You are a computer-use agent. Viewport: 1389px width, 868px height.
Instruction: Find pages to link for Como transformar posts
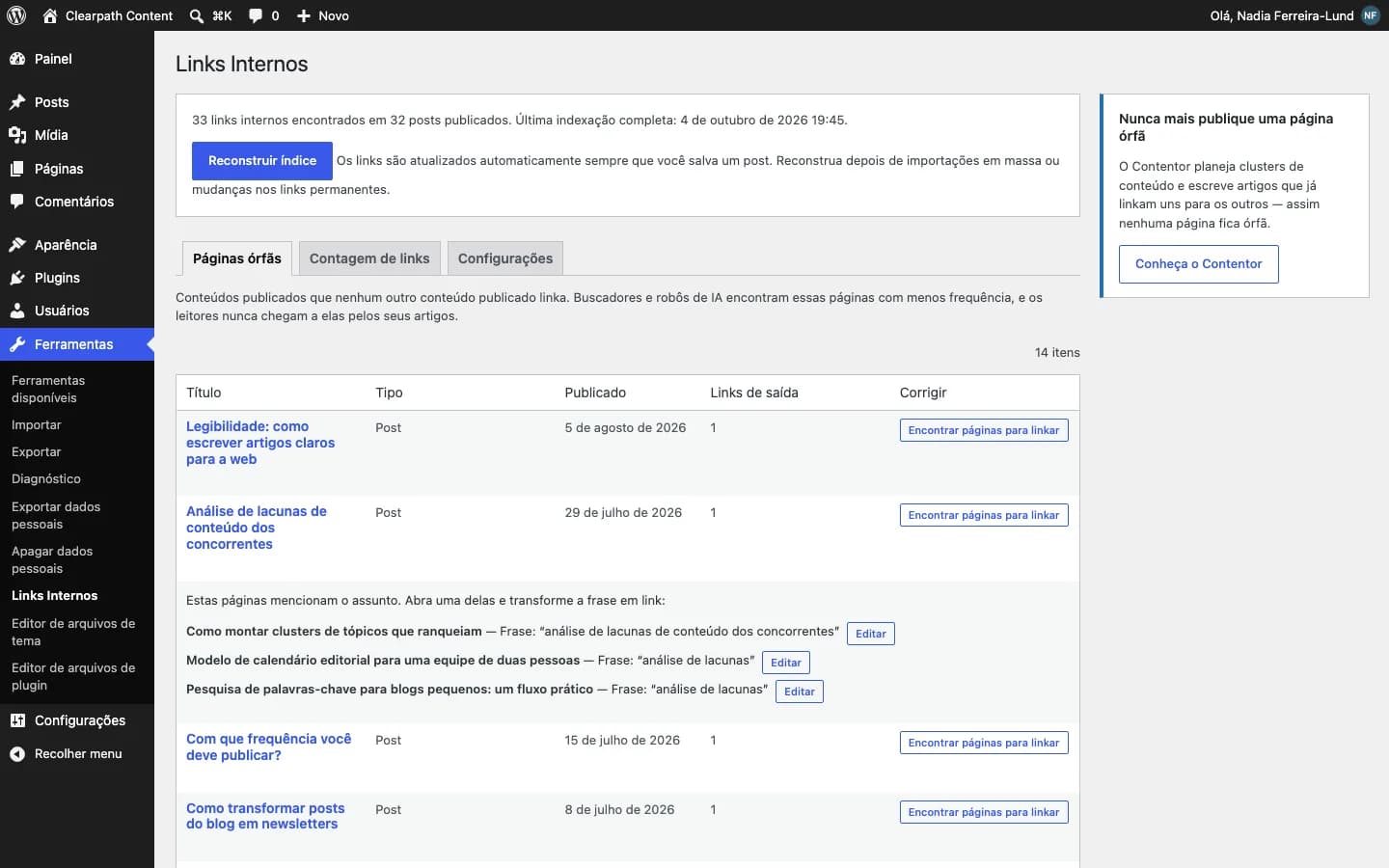click(x=984, y=812)
